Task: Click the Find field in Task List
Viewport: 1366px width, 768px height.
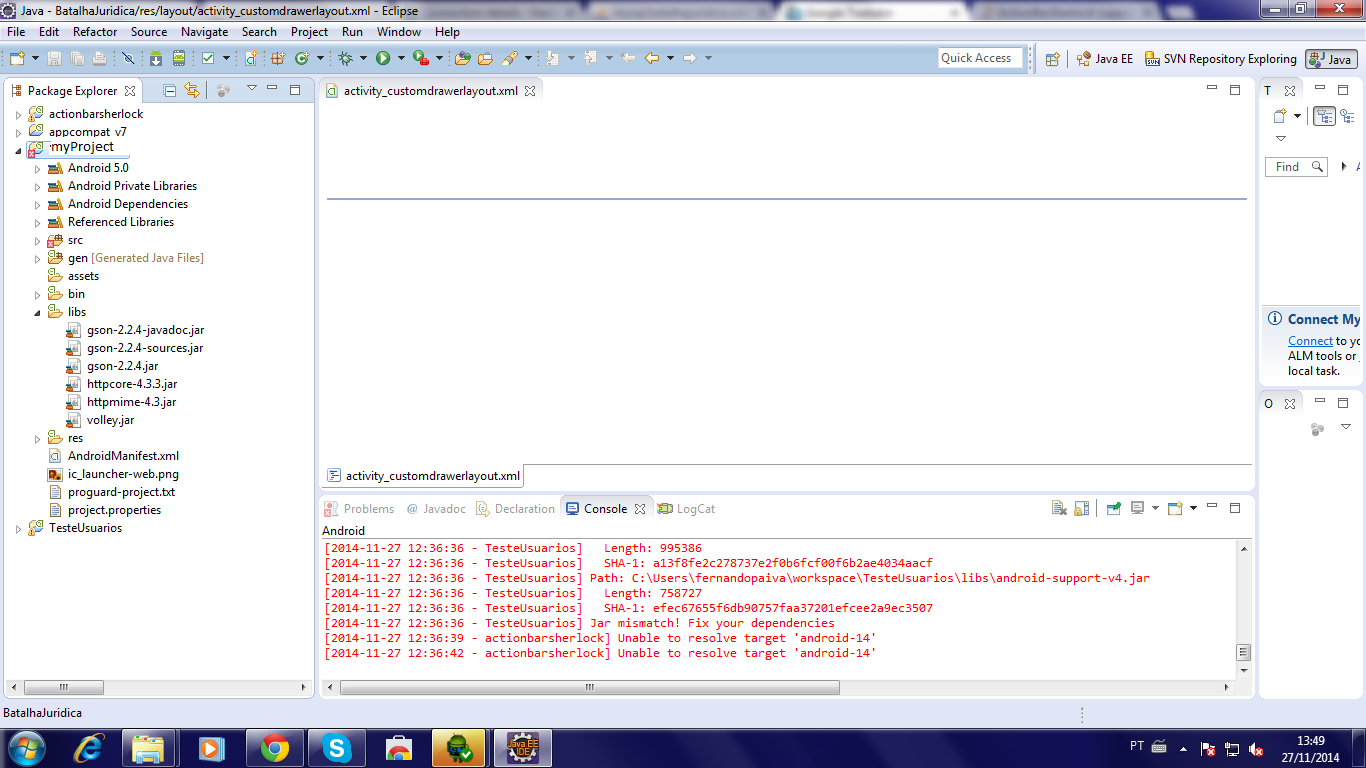Action: (1296, 167)
